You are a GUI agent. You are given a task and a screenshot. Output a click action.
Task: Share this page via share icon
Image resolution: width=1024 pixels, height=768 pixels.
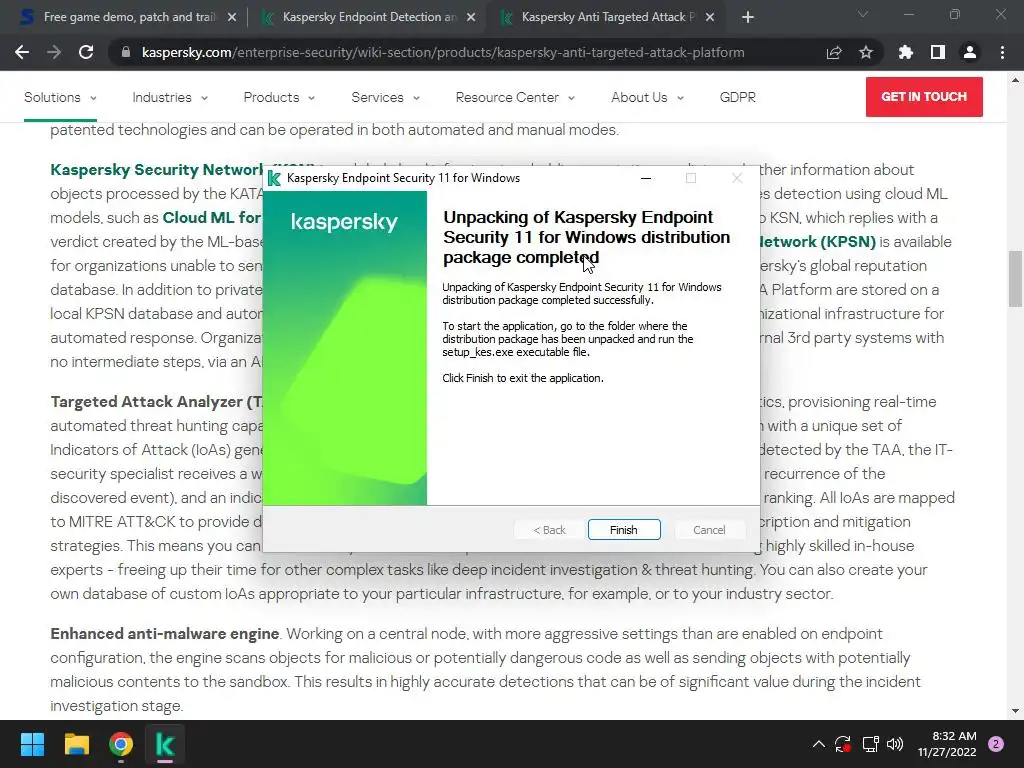[834, 52]
